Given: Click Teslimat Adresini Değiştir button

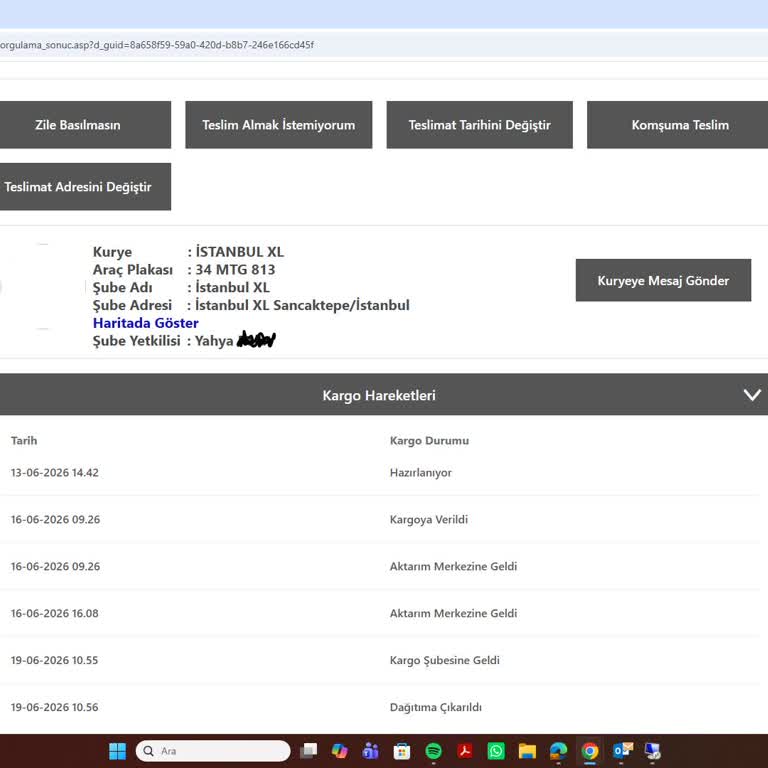Looking at the screenshot, I should click(85, 187).
